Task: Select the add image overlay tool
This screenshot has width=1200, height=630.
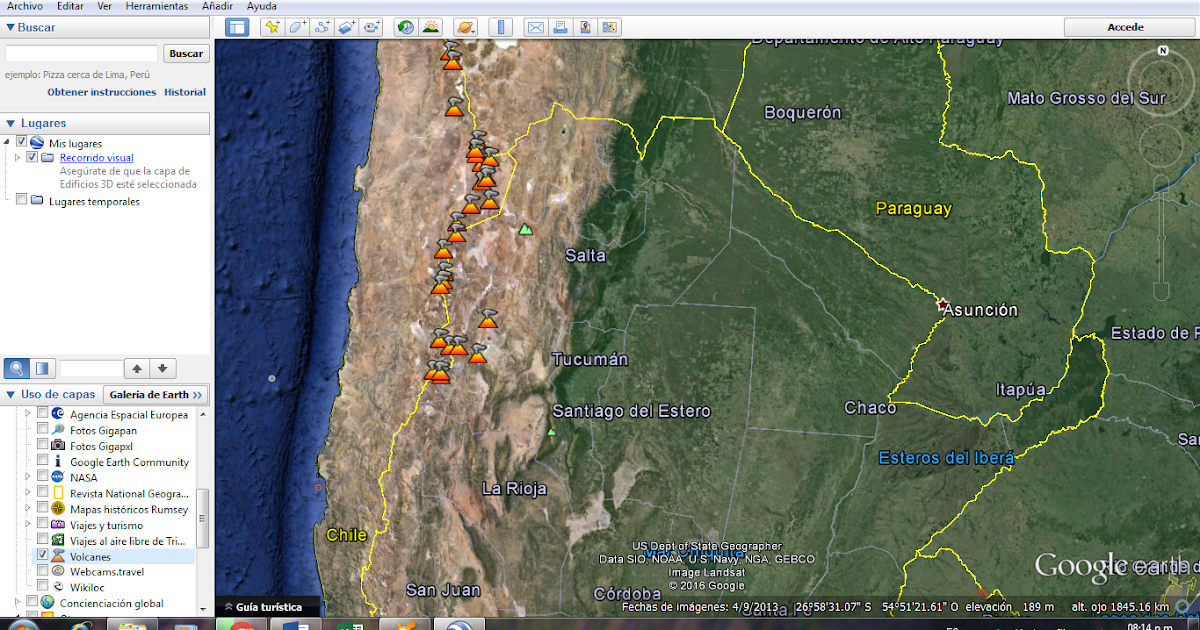Action: pyautogui.click(x=347, y=27)
